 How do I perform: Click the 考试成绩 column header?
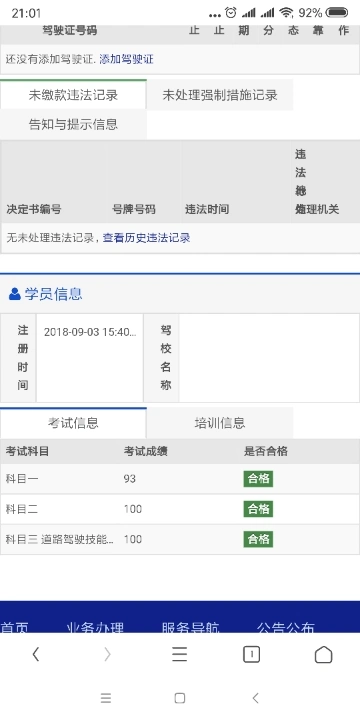coord(146,451)
